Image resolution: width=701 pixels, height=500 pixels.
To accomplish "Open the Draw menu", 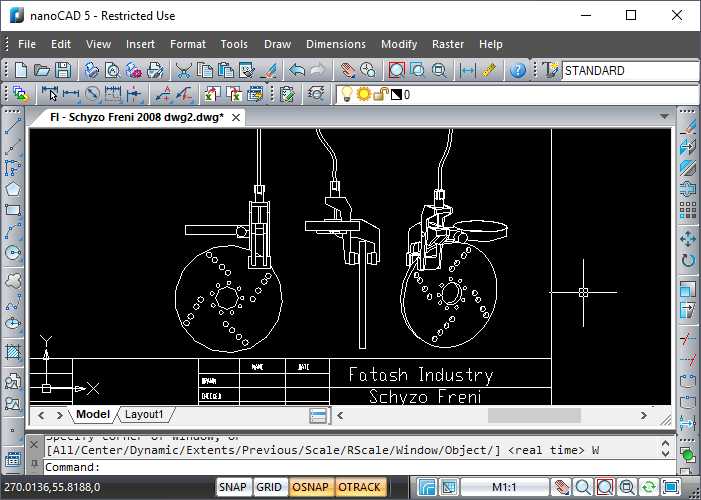I will pyautogui.click(x=277, y=44).
